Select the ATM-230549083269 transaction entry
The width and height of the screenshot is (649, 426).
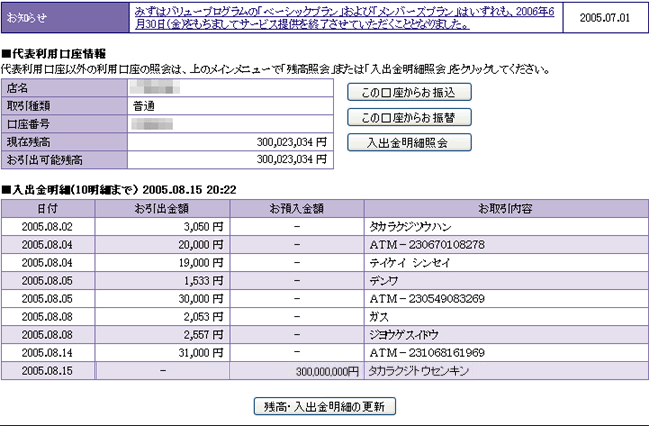click(x=427, y=299)
